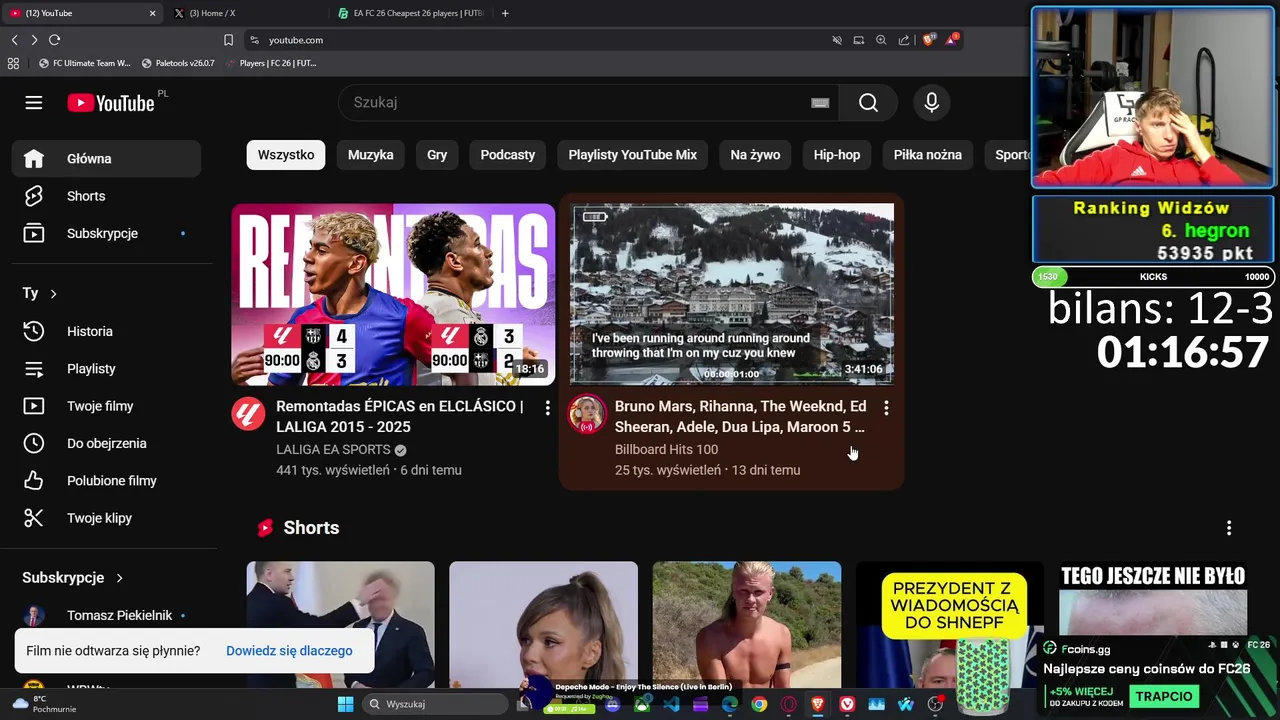Image resolution: width=1280 pixels, height=720 pixels.
Task: Open more options for Remontadas ÉPICAS video
Action: coord(547,408)
